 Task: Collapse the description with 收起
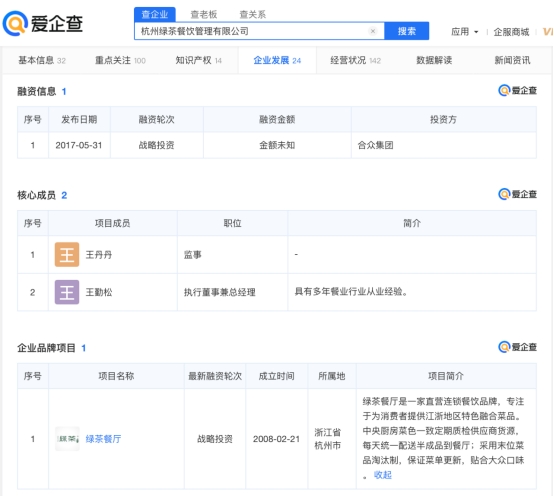pyautogui.click(x=383, y=475)
